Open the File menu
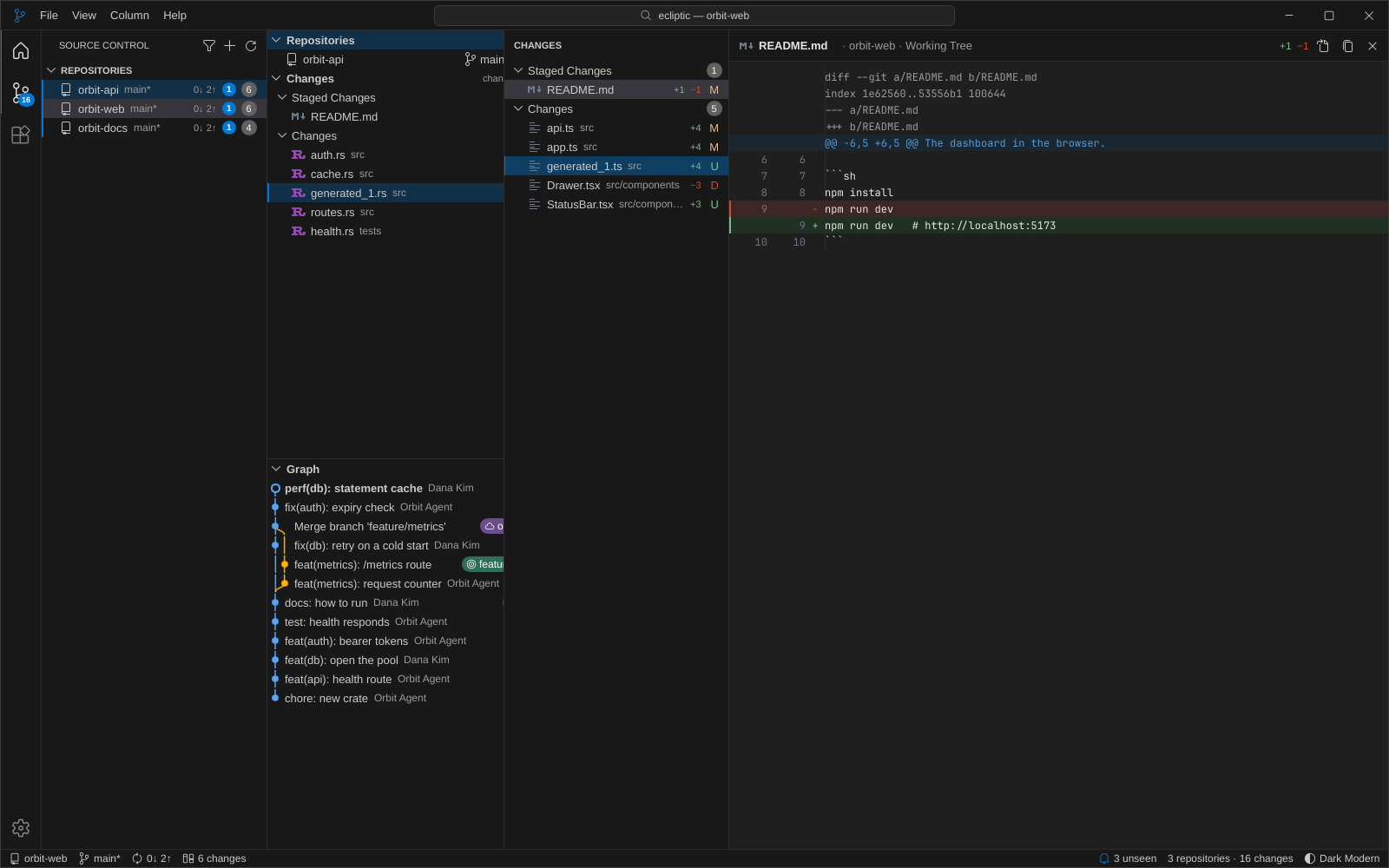 pyautogui.click(x=49, y=16)
